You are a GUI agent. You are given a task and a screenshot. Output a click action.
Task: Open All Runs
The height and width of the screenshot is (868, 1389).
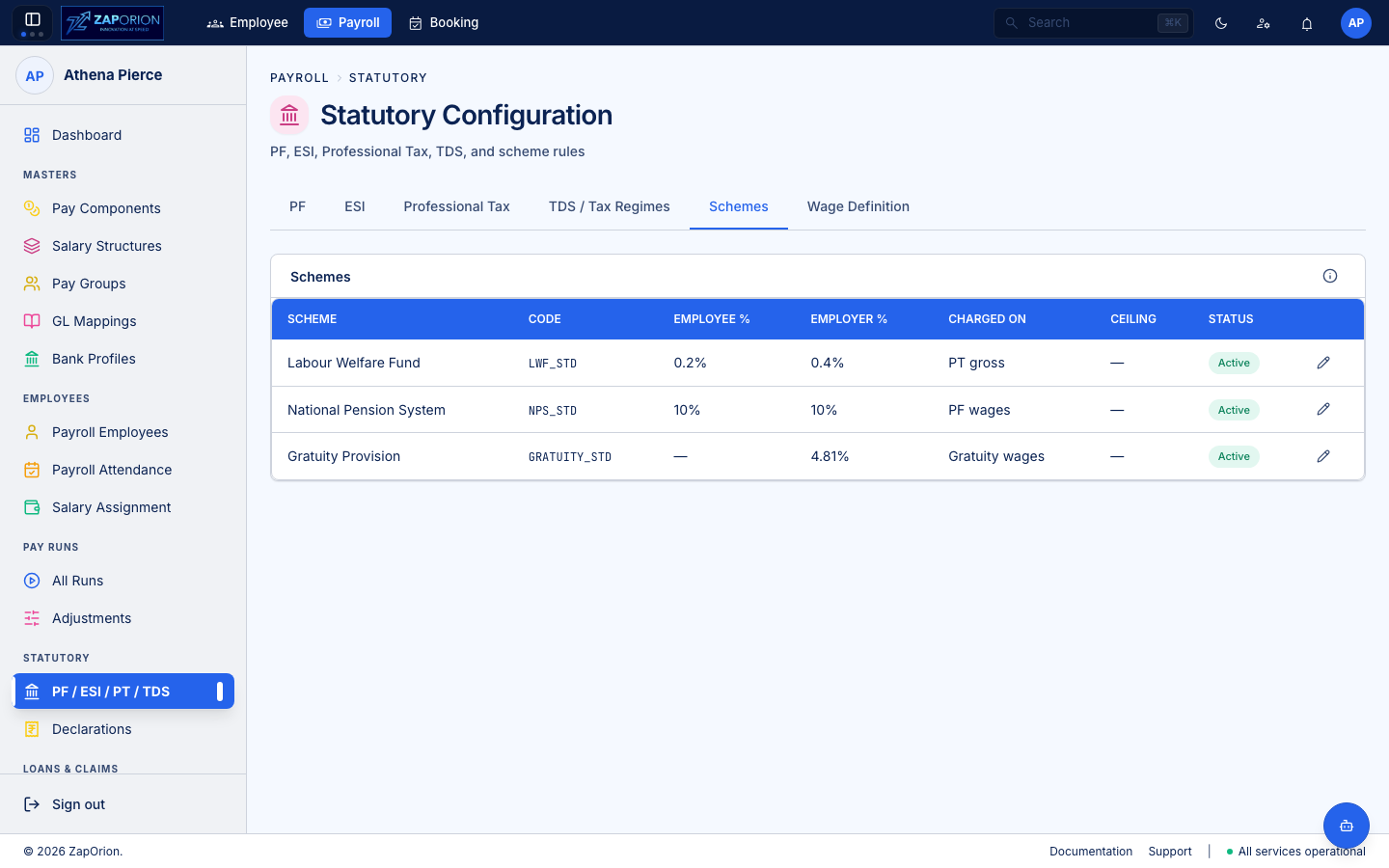(123, 581)
